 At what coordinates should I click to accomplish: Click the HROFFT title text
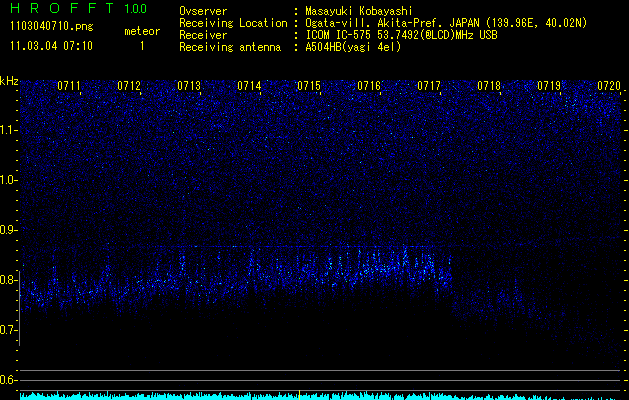pyautogui.click(x=63, y=8)
